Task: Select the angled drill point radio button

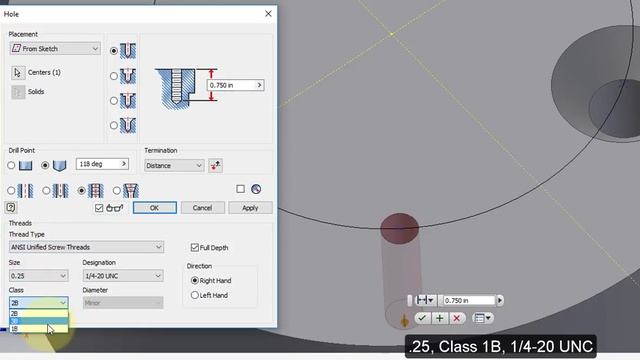Action: (45, 165)
